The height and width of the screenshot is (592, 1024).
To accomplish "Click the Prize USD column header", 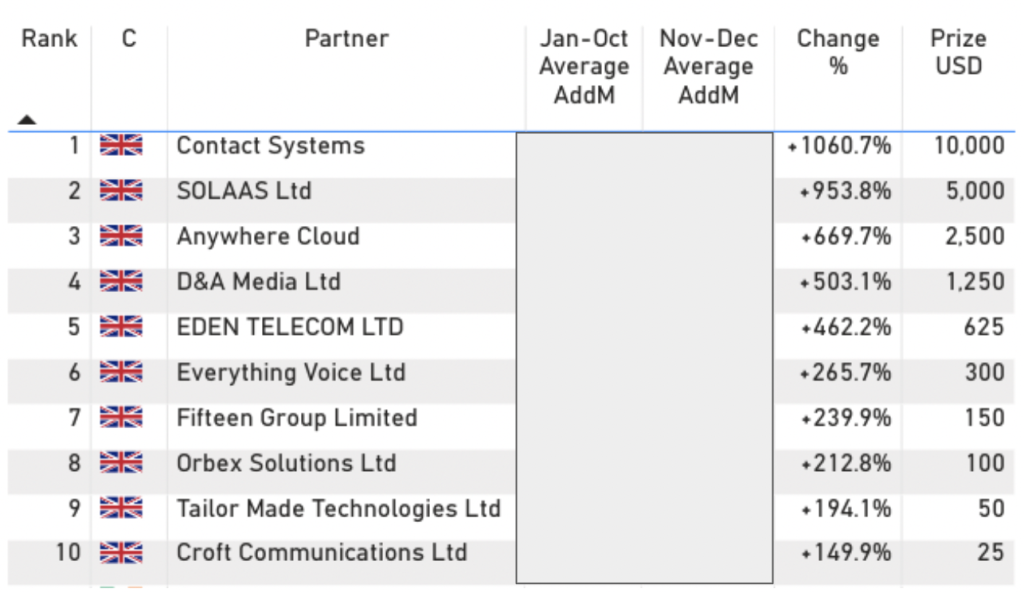I will (x=958, y=53).
